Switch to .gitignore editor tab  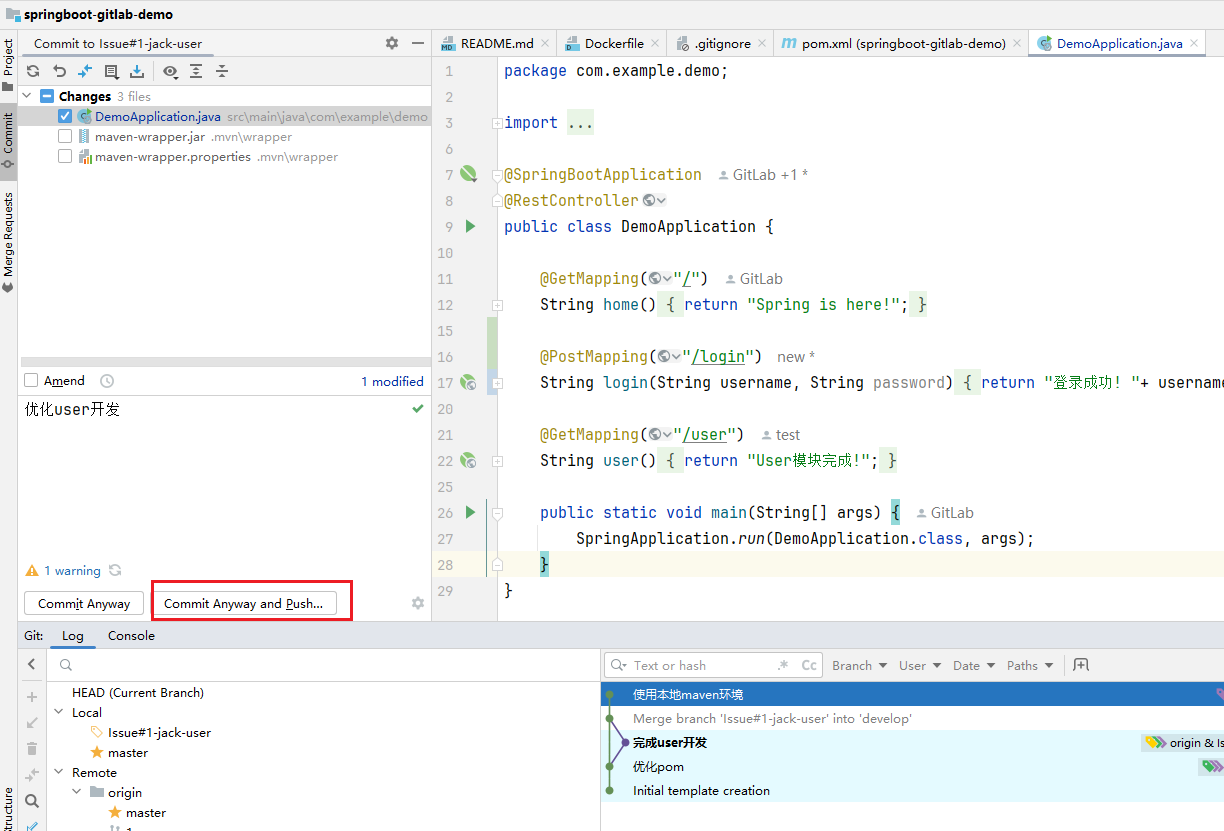click(720, 43)
